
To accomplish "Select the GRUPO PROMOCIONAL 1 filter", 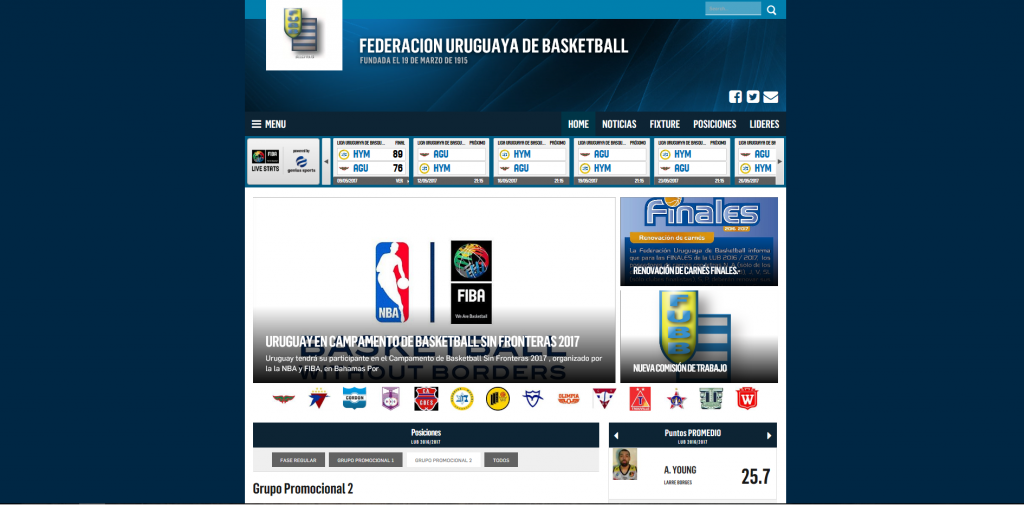I will [366, 460].
